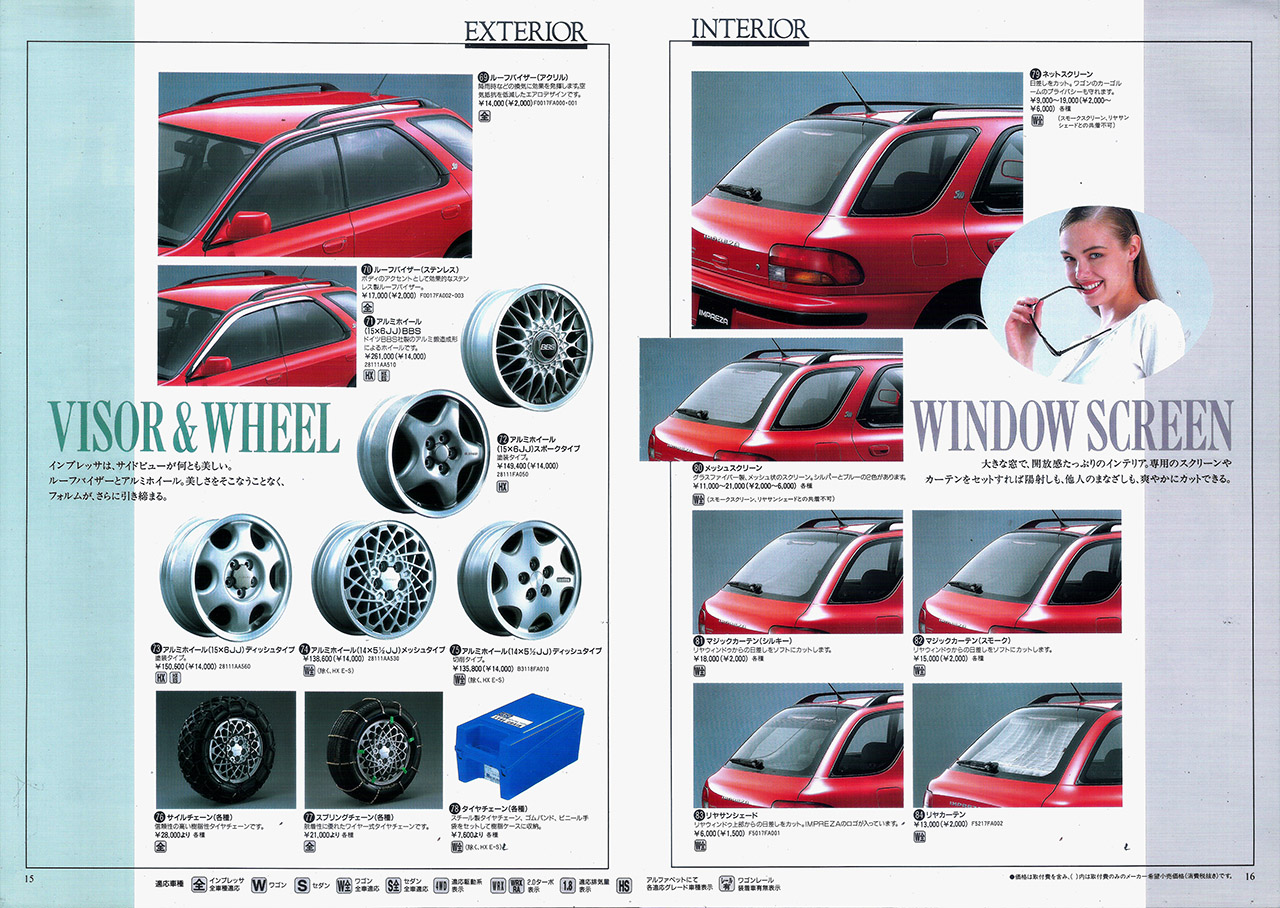Click the W全 badge under rear sunshade item 83
Screen dimensions: 1280x908
[x=699, y=845]
